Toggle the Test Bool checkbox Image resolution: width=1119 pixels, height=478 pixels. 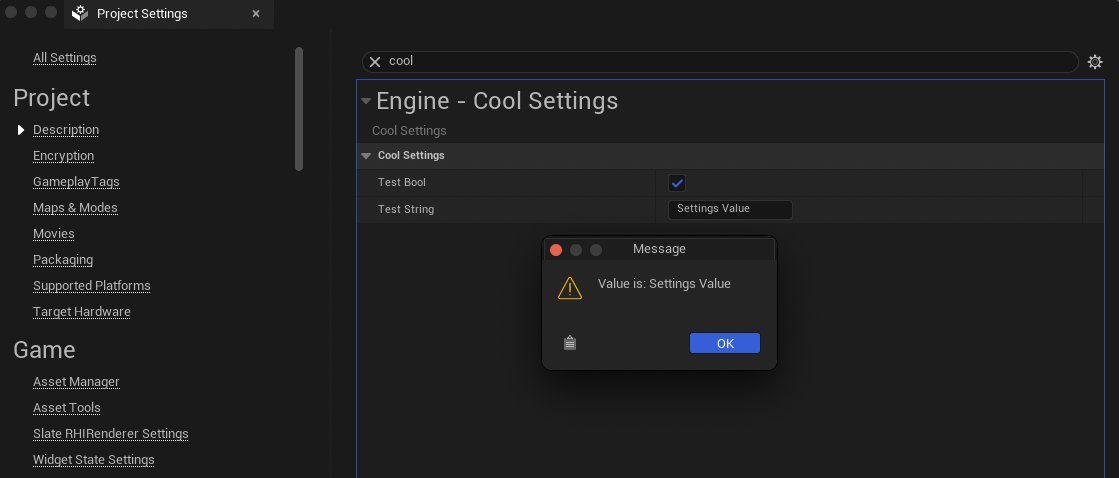coord(677,183)
